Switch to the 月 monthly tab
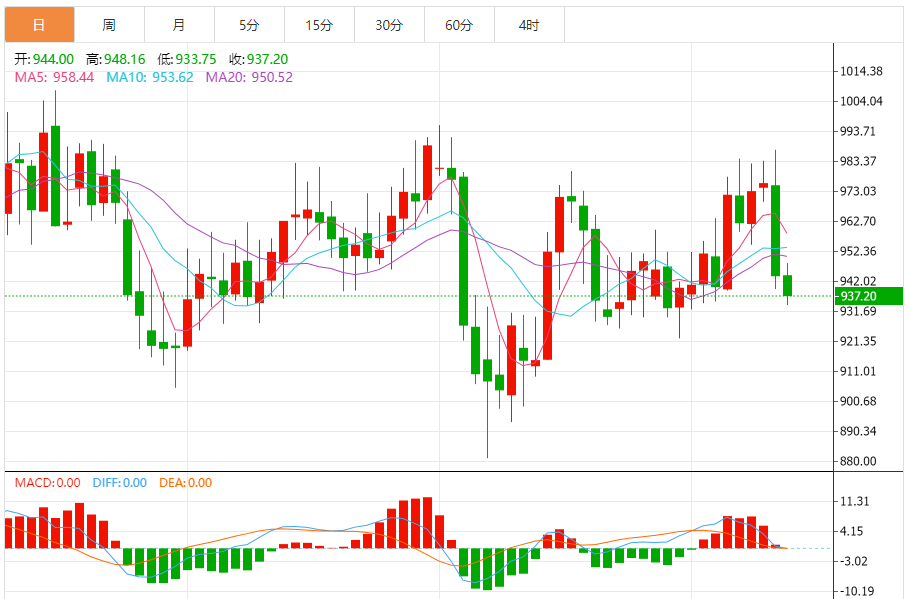Image resolution: width=910 pixels, height=599 pixels. 179,25
